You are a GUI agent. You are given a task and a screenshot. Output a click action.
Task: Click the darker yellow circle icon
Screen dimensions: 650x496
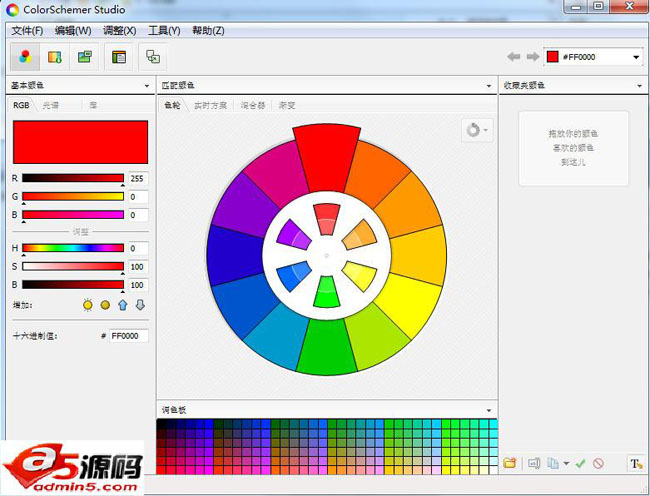pyautogui.click(x=105, y=305)
